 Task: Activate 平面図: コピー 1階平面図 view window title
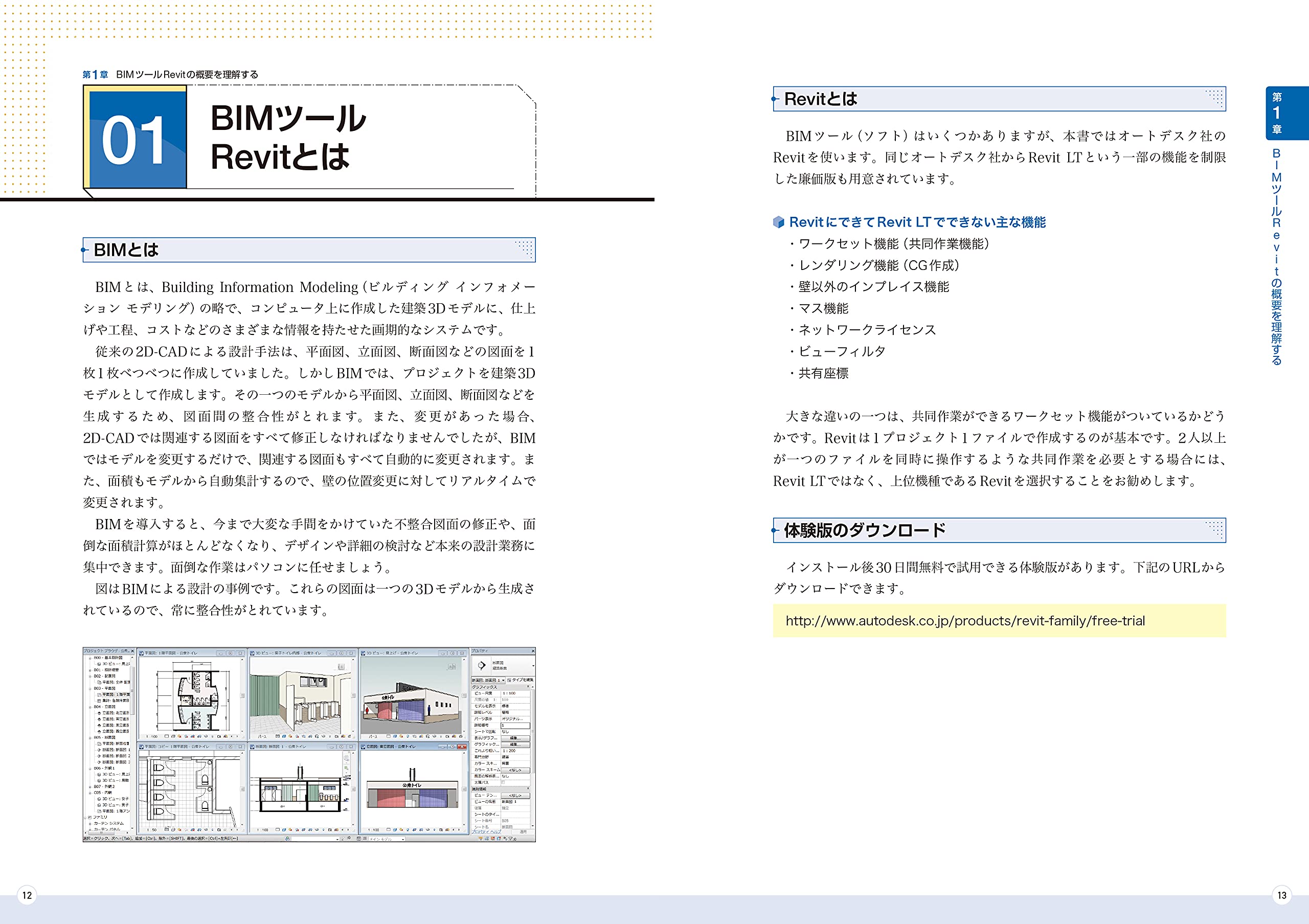pyautogui.click(x=177, y=747)
